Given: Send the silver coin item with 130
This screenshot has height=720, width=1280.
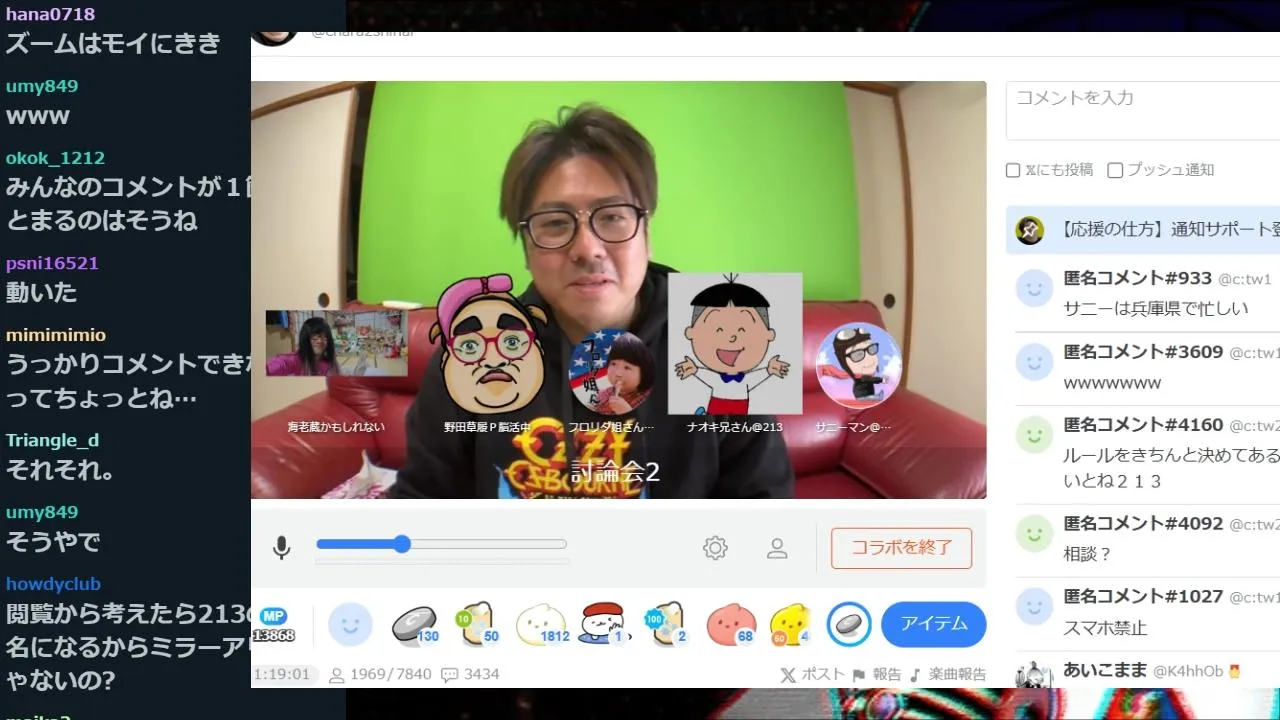Looking at the screenshot, I should pyautogui.click(x=414, y=625).
